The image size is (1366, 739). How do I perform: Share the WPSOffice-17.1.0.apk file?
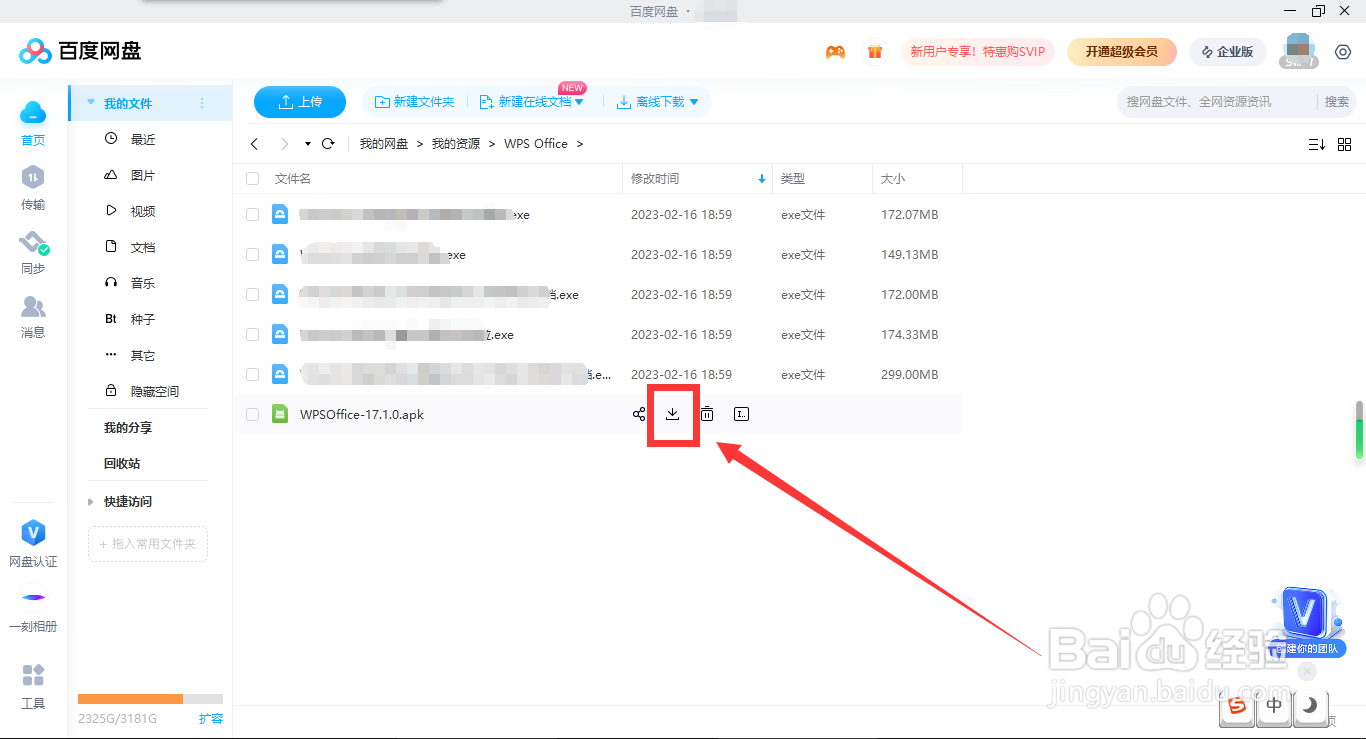639,414
